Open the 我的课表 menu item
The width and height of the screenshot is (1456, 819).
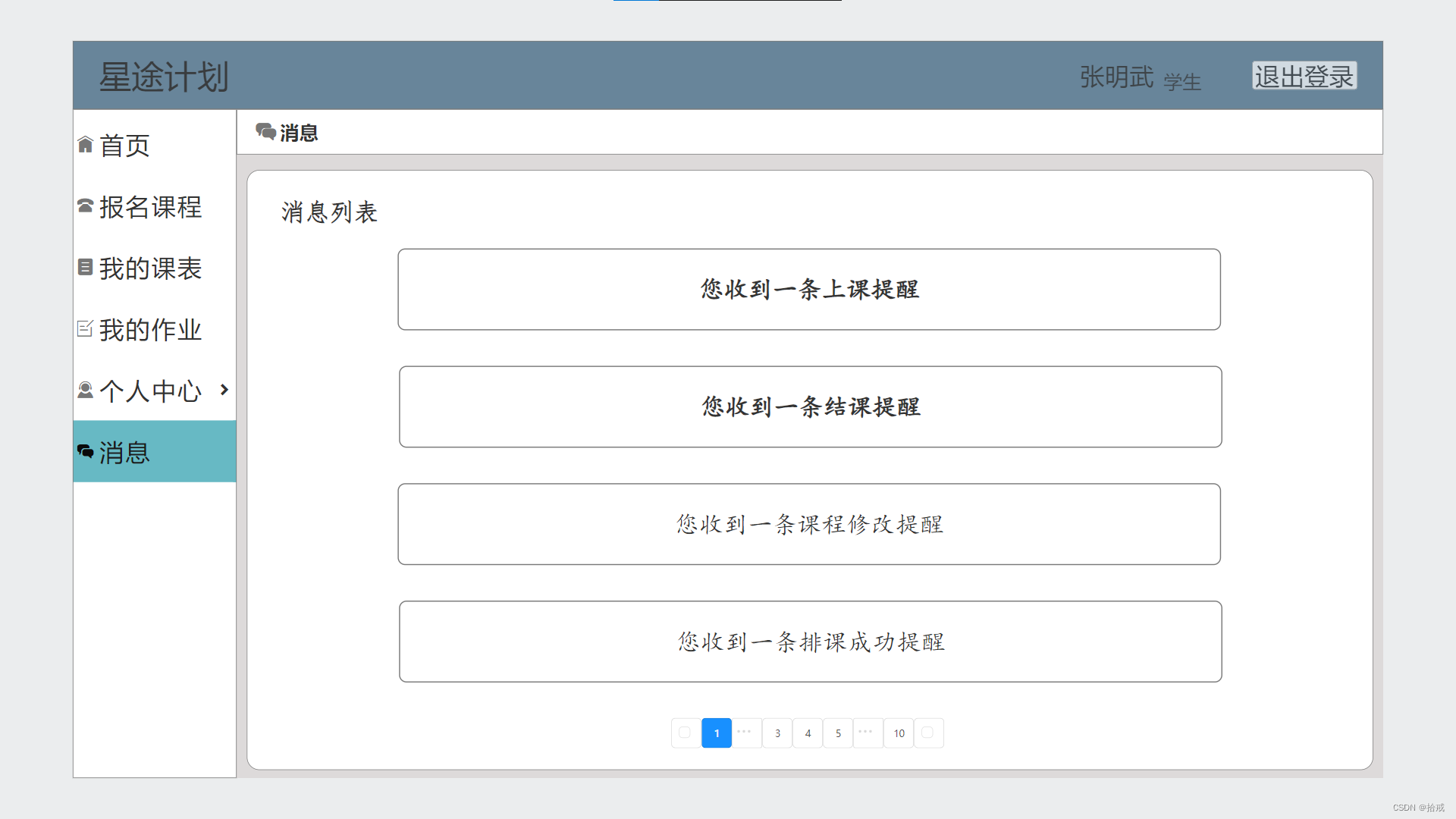click(150, 268)
